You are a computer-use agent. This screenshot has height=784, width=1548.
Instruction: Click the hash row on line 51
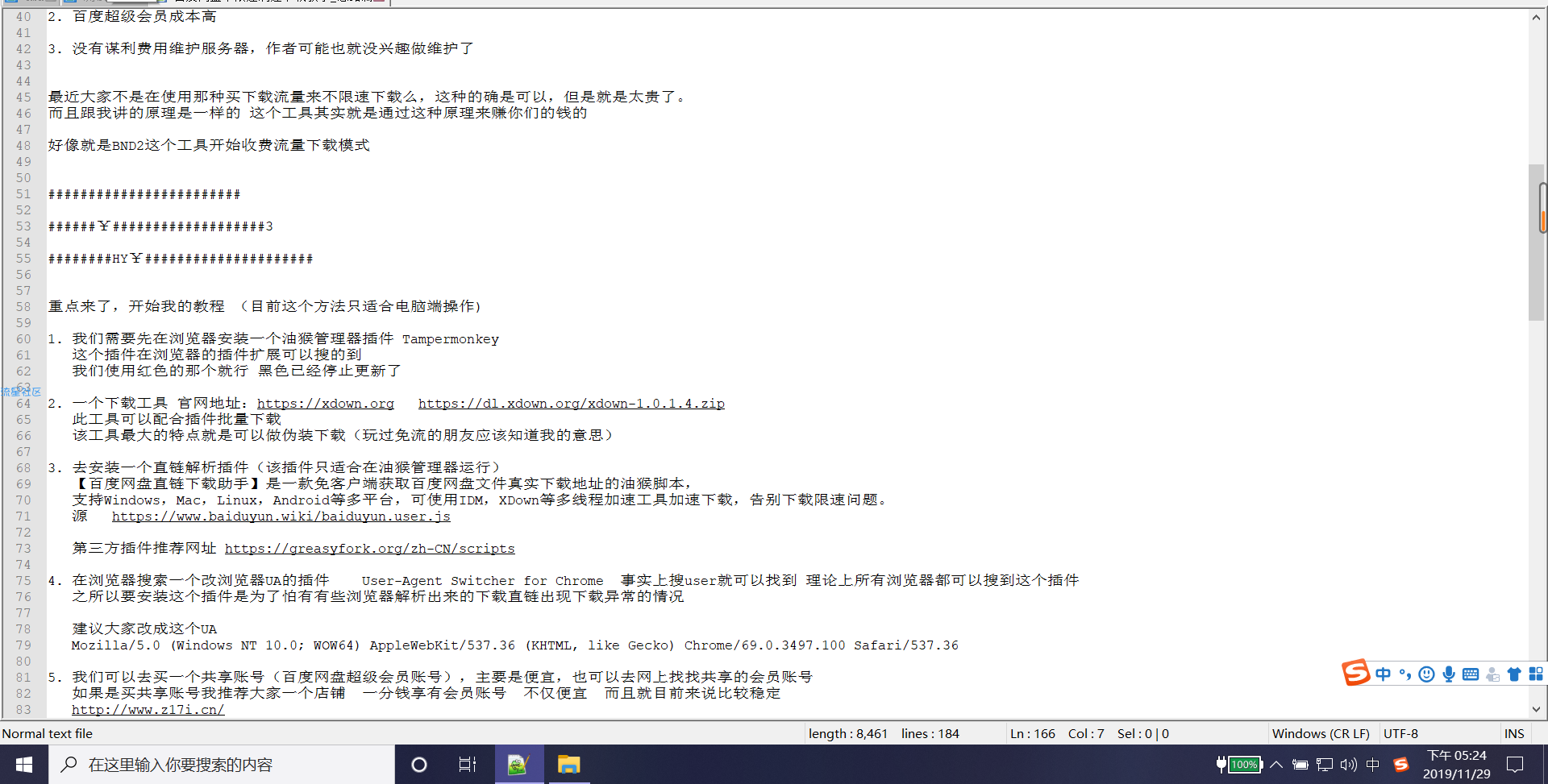pos(144,194)
